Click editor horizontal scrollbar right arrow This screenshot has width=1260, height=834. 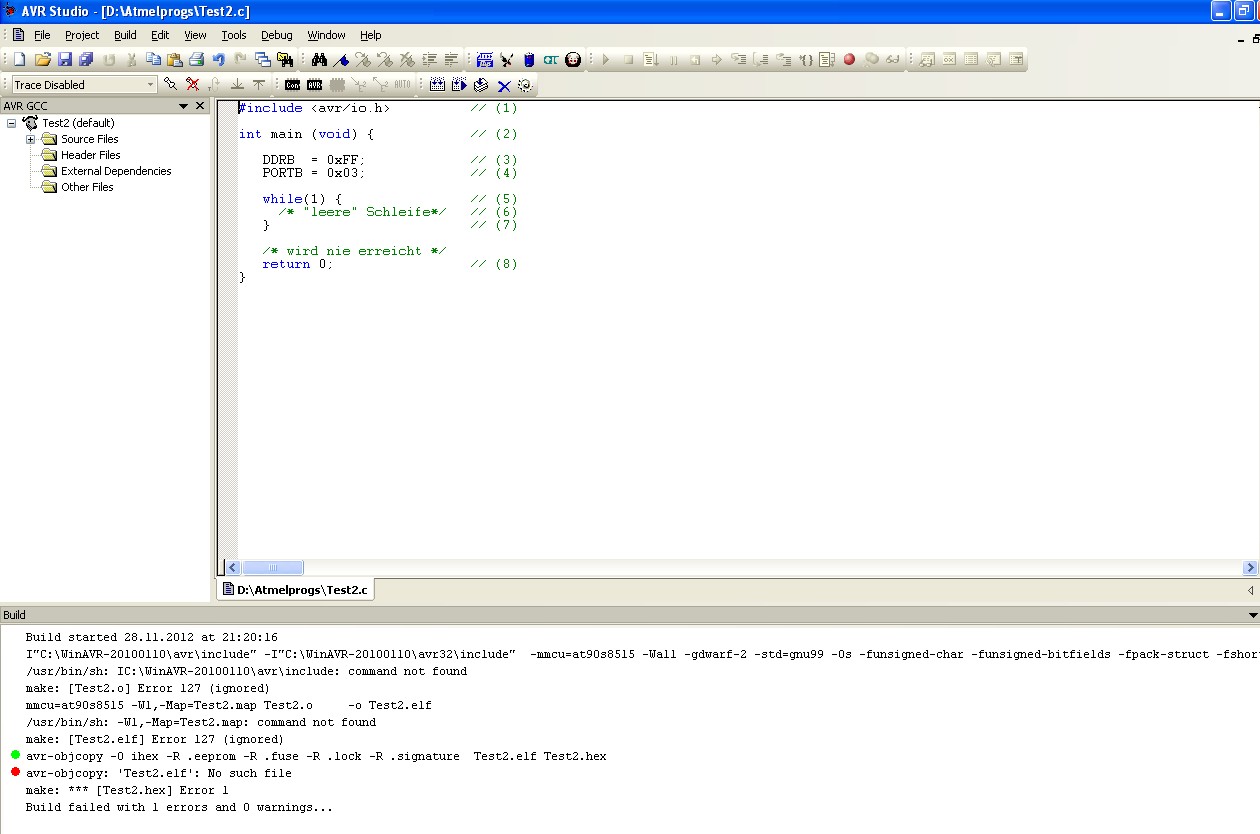point(1250,567)
